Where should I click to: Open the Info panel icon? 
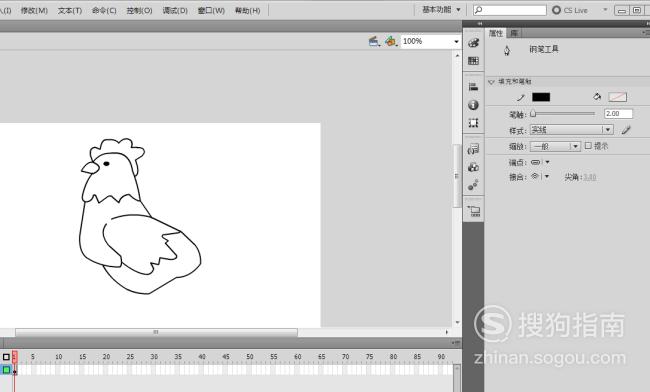pos(473,105)
